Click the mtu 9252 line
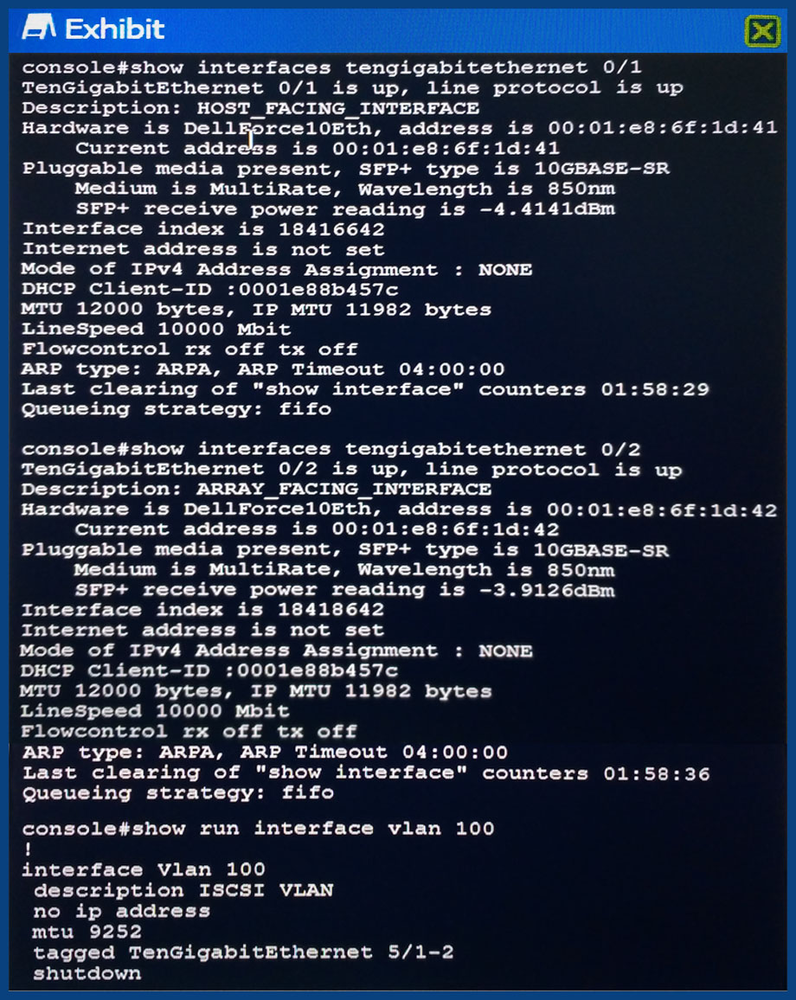The image size is (796, 1000). click(x=87, y=932)
